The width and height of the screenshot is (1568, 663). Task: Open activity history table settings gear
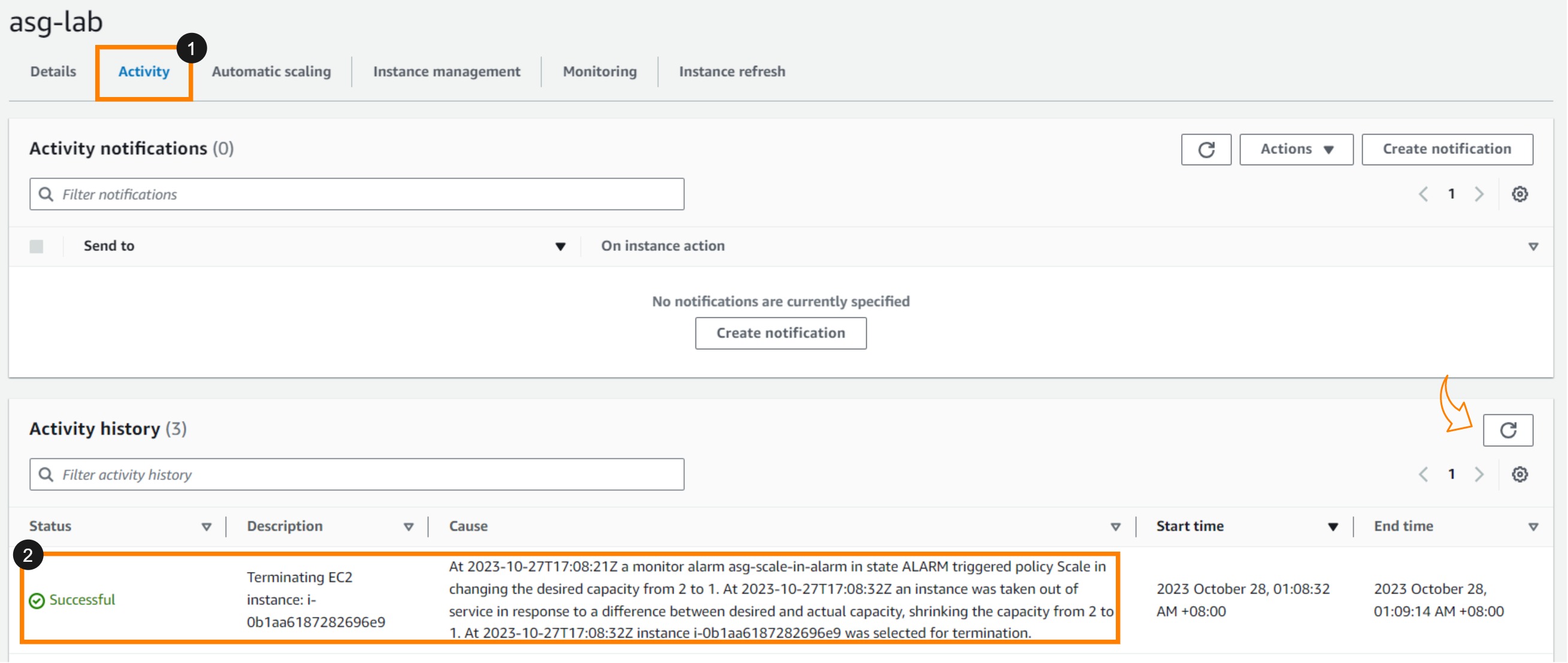[1519, 474]
